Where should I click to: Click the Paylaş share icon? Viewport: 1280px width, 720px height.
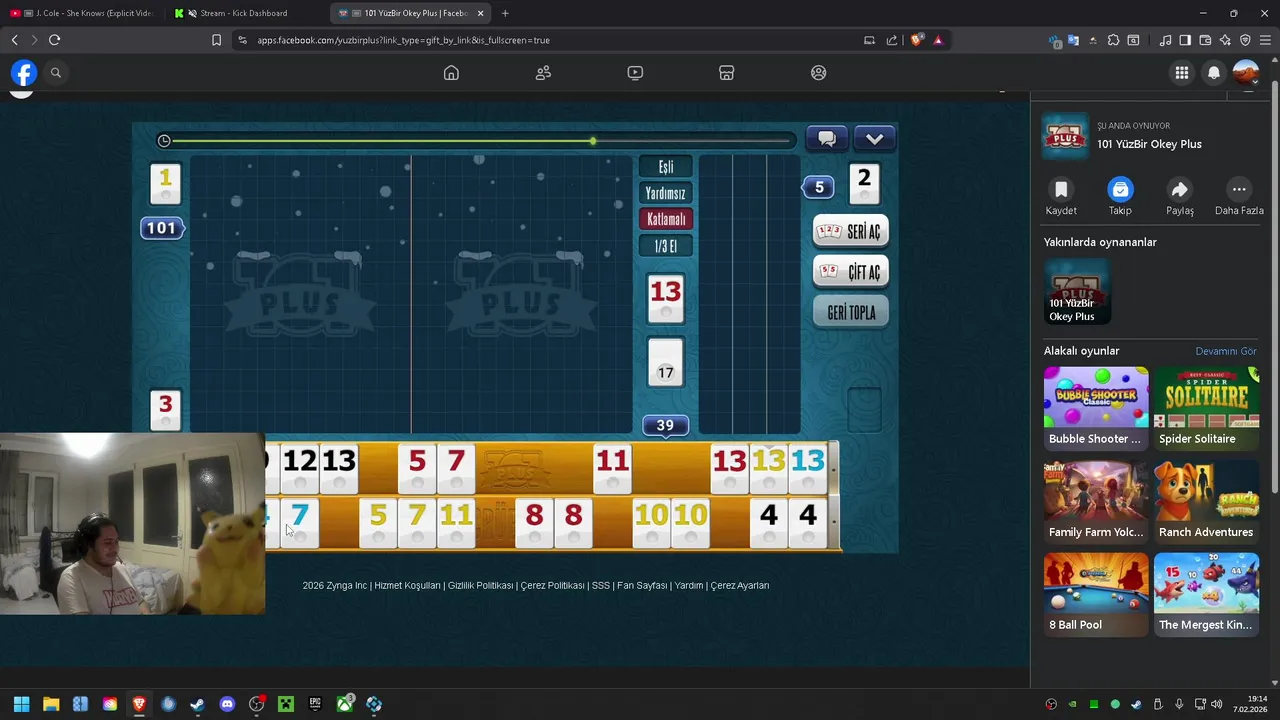click(1180, 190)
